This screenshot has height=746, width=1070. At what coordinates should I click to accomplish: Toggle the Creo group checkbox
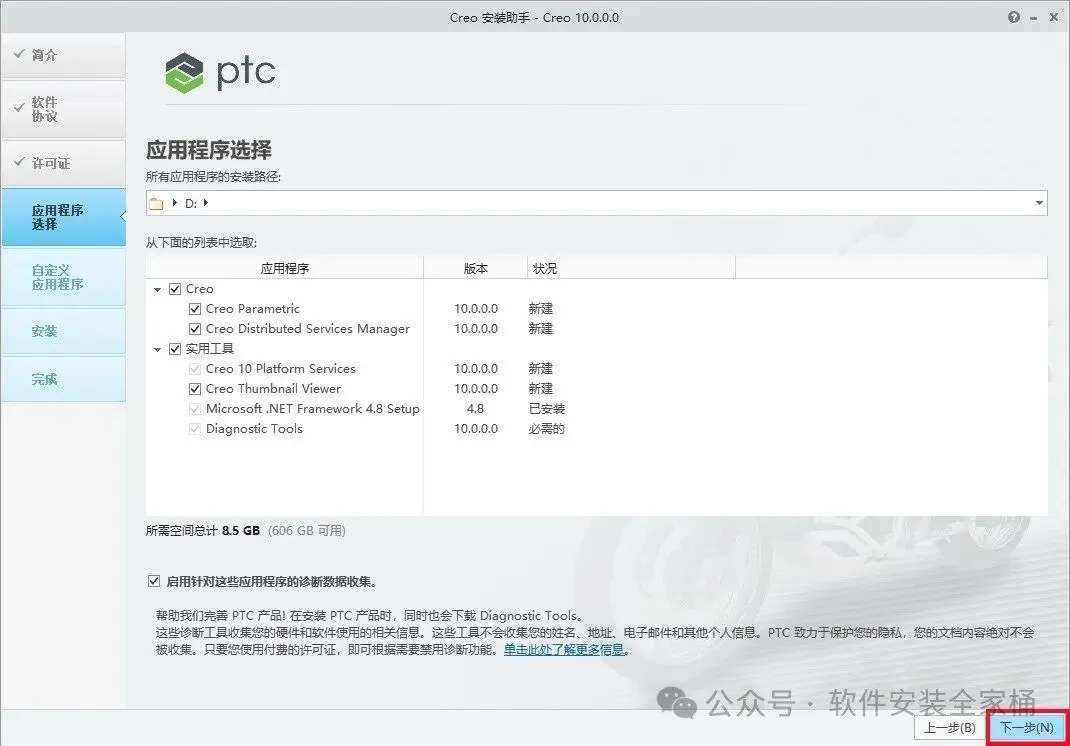(175, 289)
